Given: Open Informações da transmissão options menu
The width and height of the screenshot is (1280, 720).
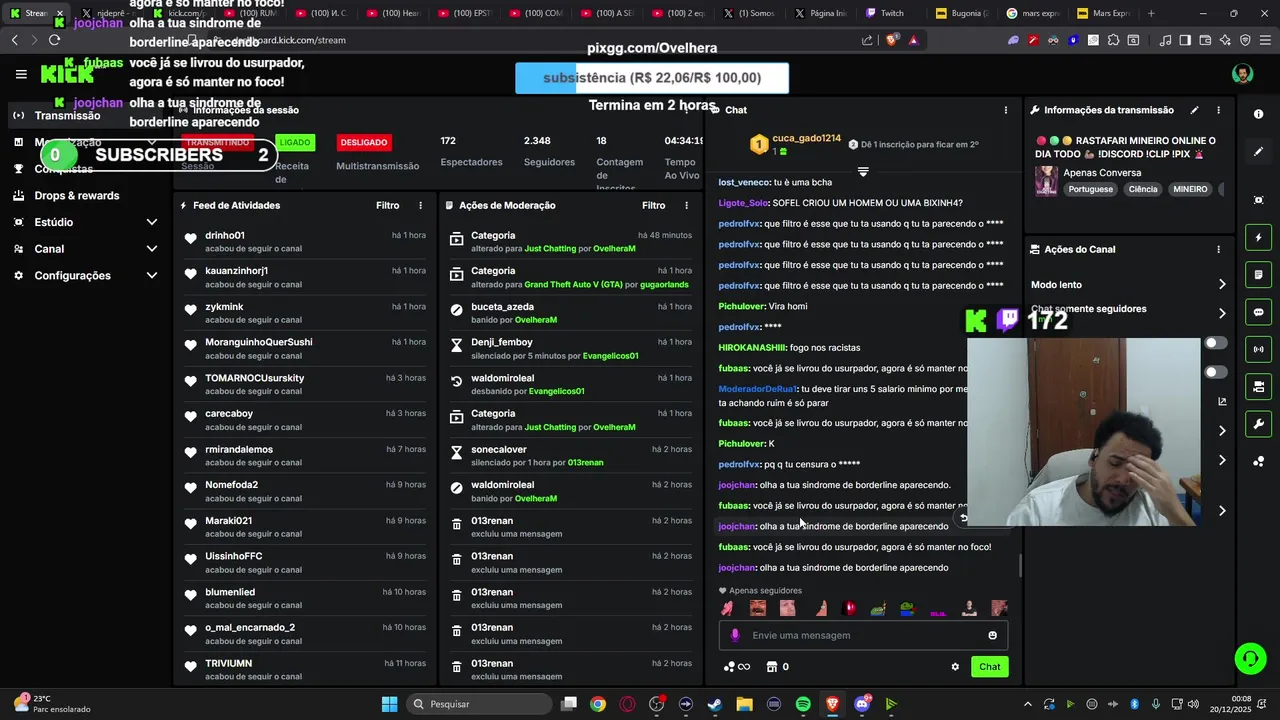Looking at the screenshot, I should click(1218, 110).
